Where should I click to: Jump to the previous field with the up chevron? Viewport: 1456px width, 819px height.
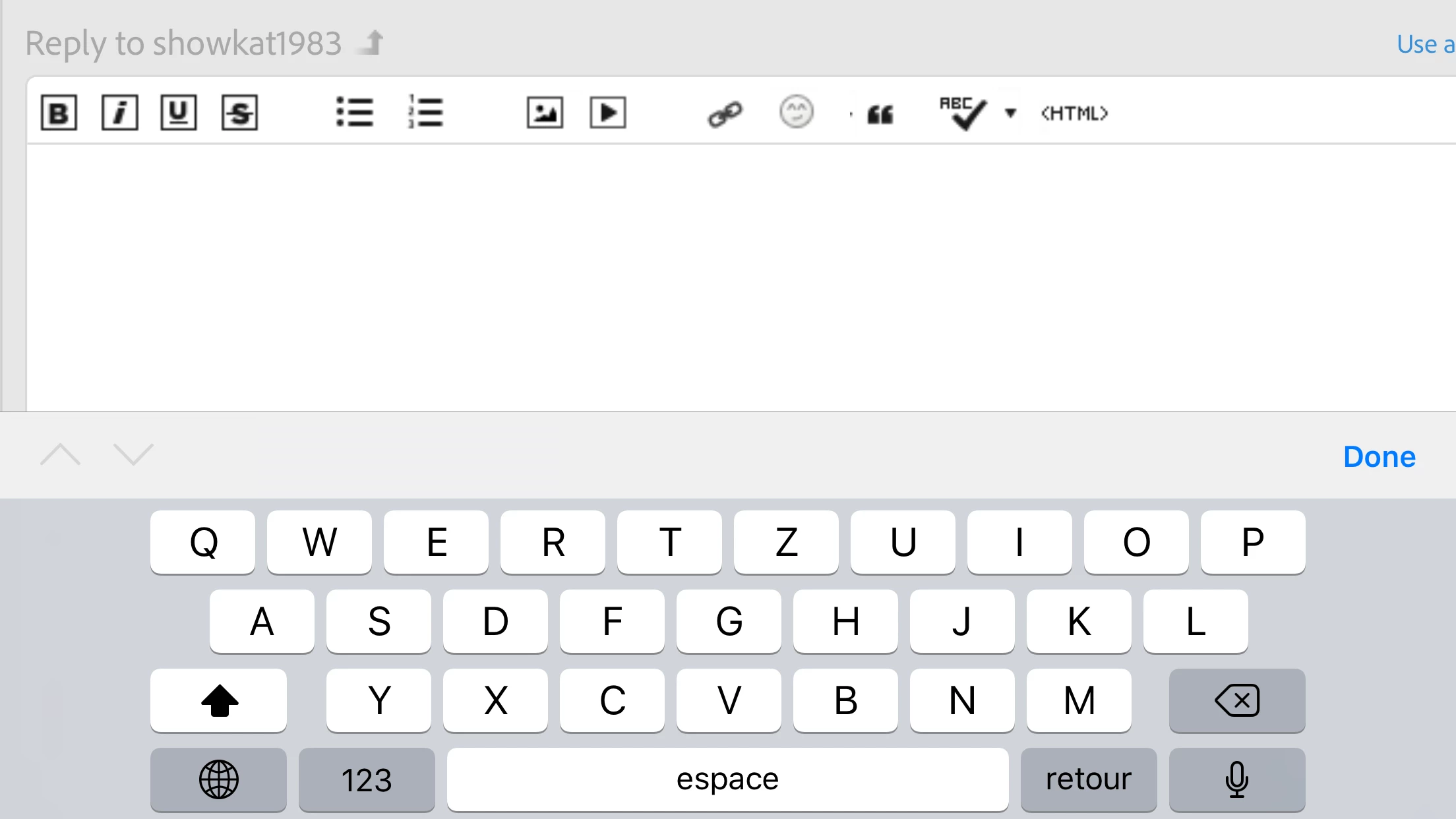point(60,454)
